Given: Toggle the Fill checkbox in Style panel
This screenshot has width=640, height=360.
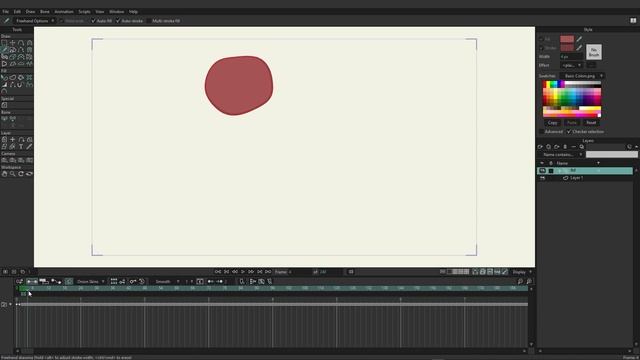Looking at the screenshot, I should coord(541,39).
